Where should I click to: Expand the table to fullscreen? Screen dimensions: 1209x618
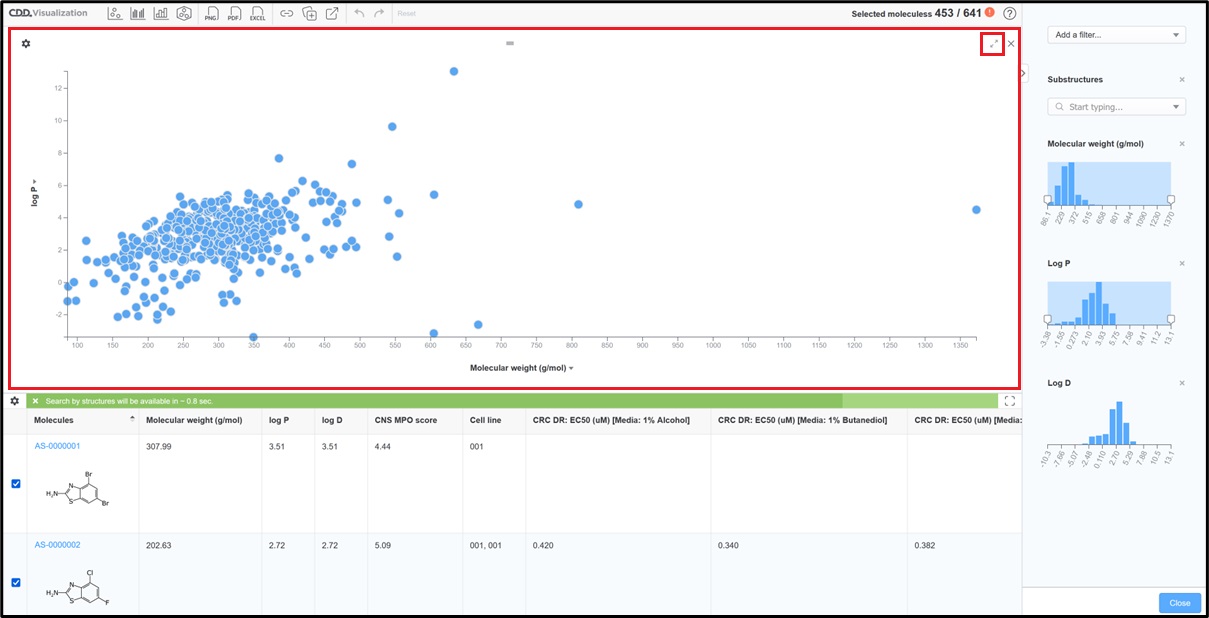1009,401
